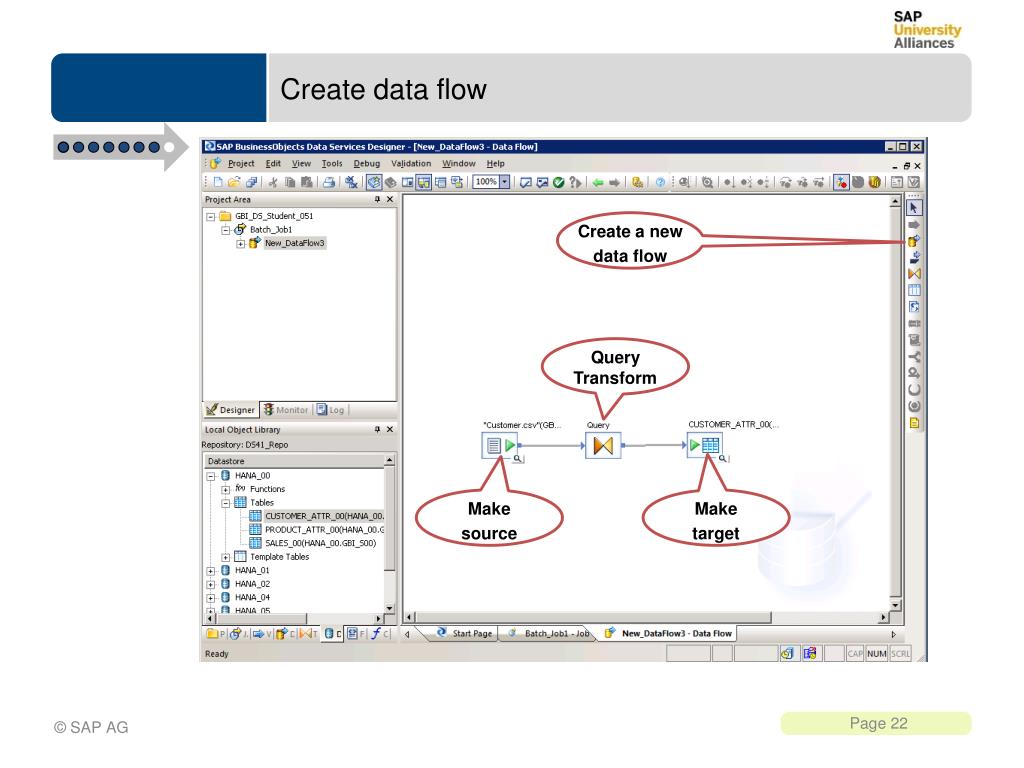
Task: Open the Help menu
Action: (x=496, y=163)
